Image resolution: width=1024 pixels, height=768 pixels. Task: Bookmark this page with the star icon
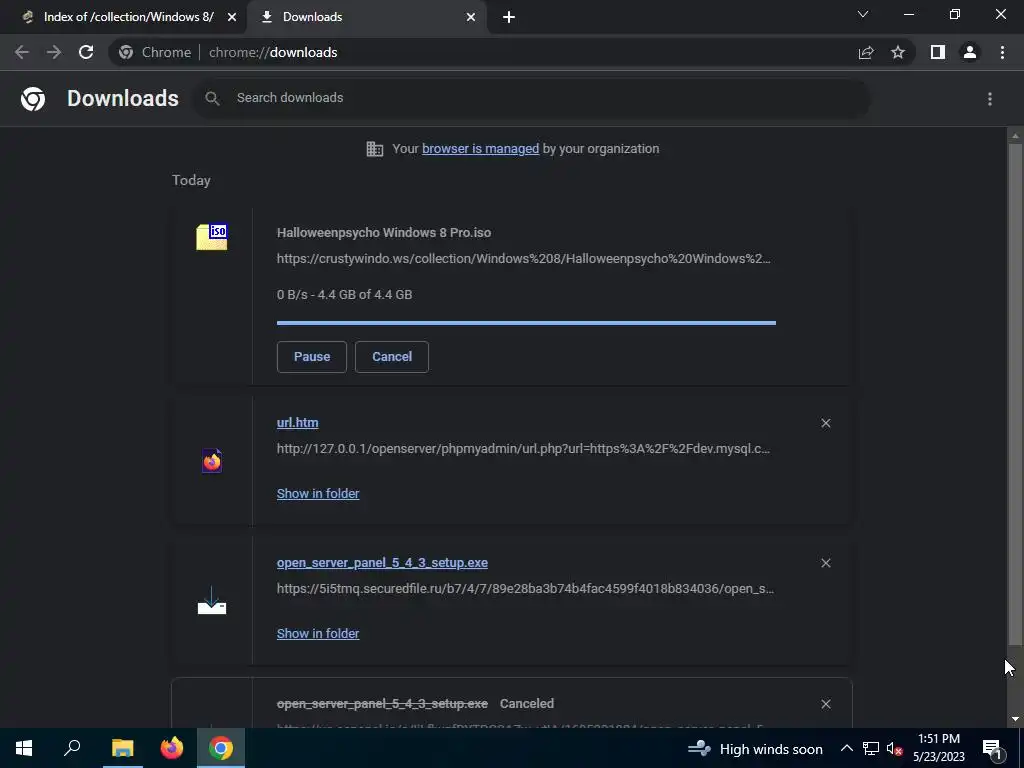click(898, 52)
